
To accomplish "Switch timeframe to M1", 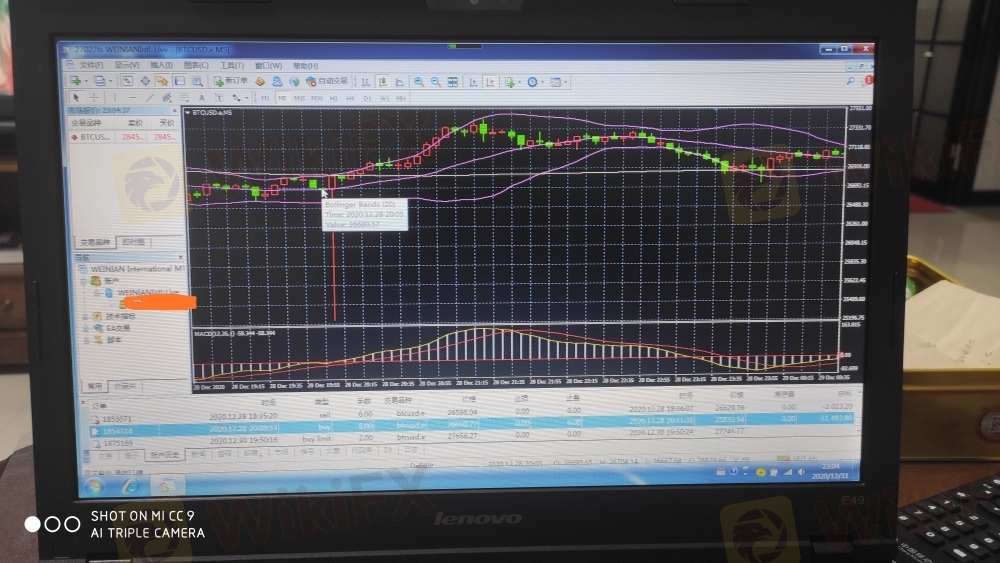I will coord(265,98).
